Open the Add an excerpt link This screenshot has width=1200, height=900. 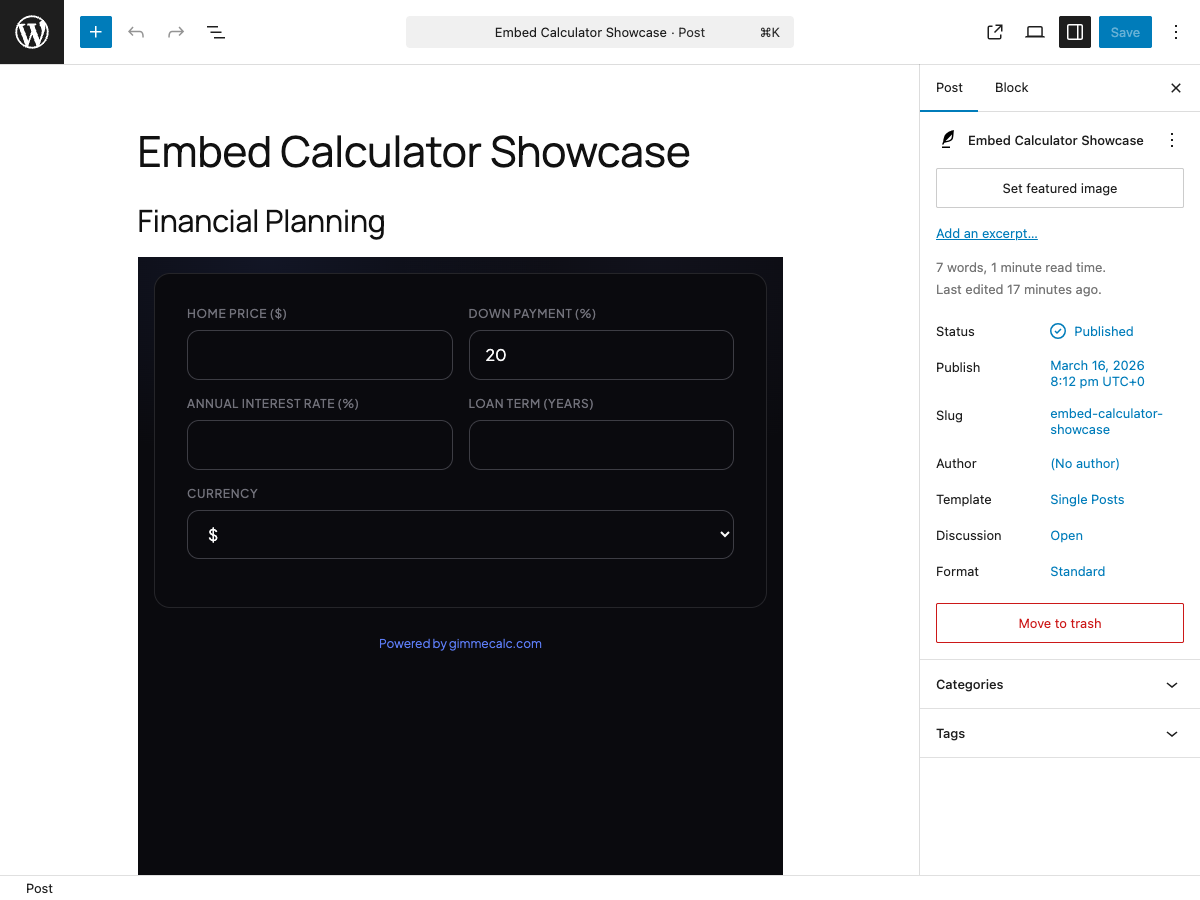986,233
